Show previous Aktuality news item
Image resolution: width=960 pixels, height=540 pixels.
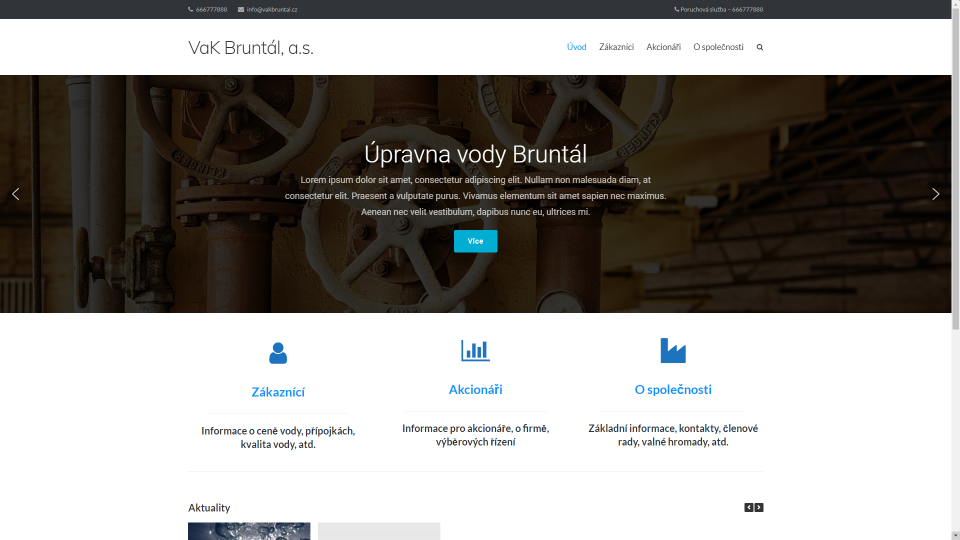749,508
